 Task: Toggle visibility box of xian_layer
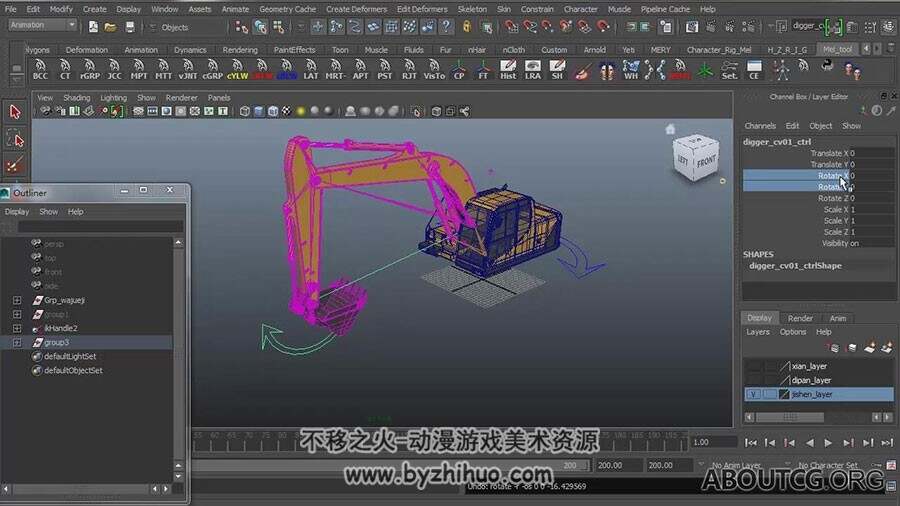[752, 366]
